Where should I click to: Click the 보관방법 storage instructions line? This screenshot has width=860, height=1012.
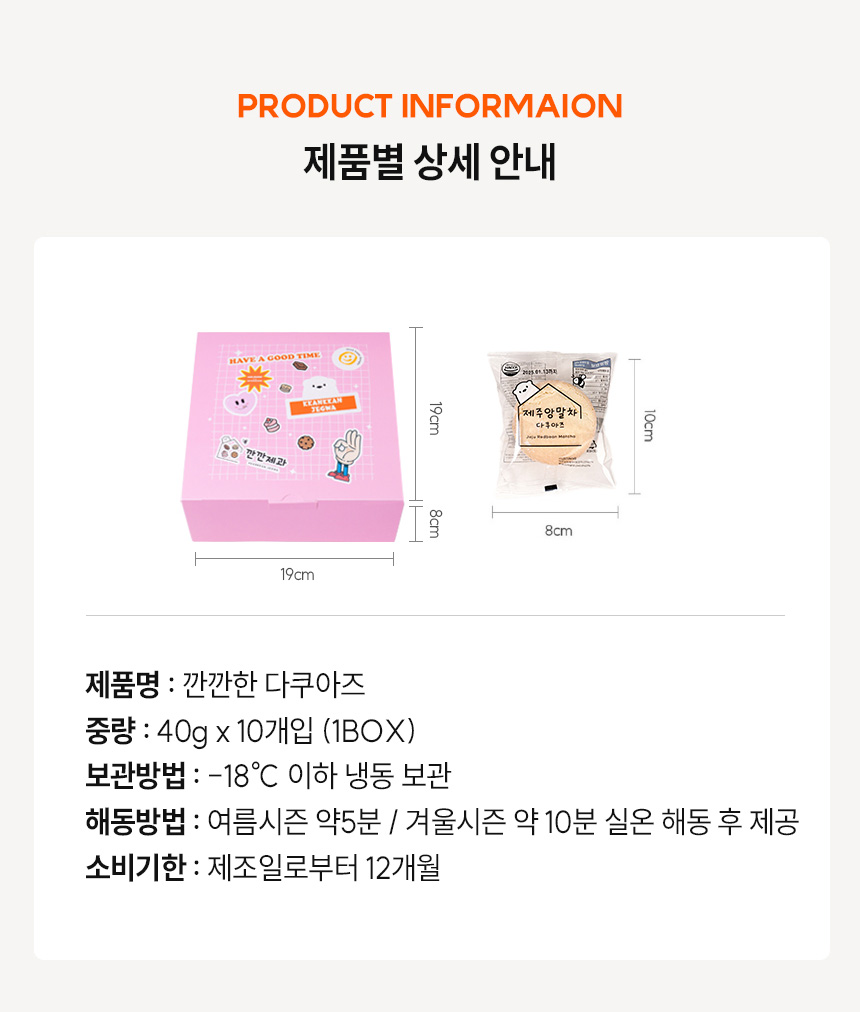click(268, 776)
